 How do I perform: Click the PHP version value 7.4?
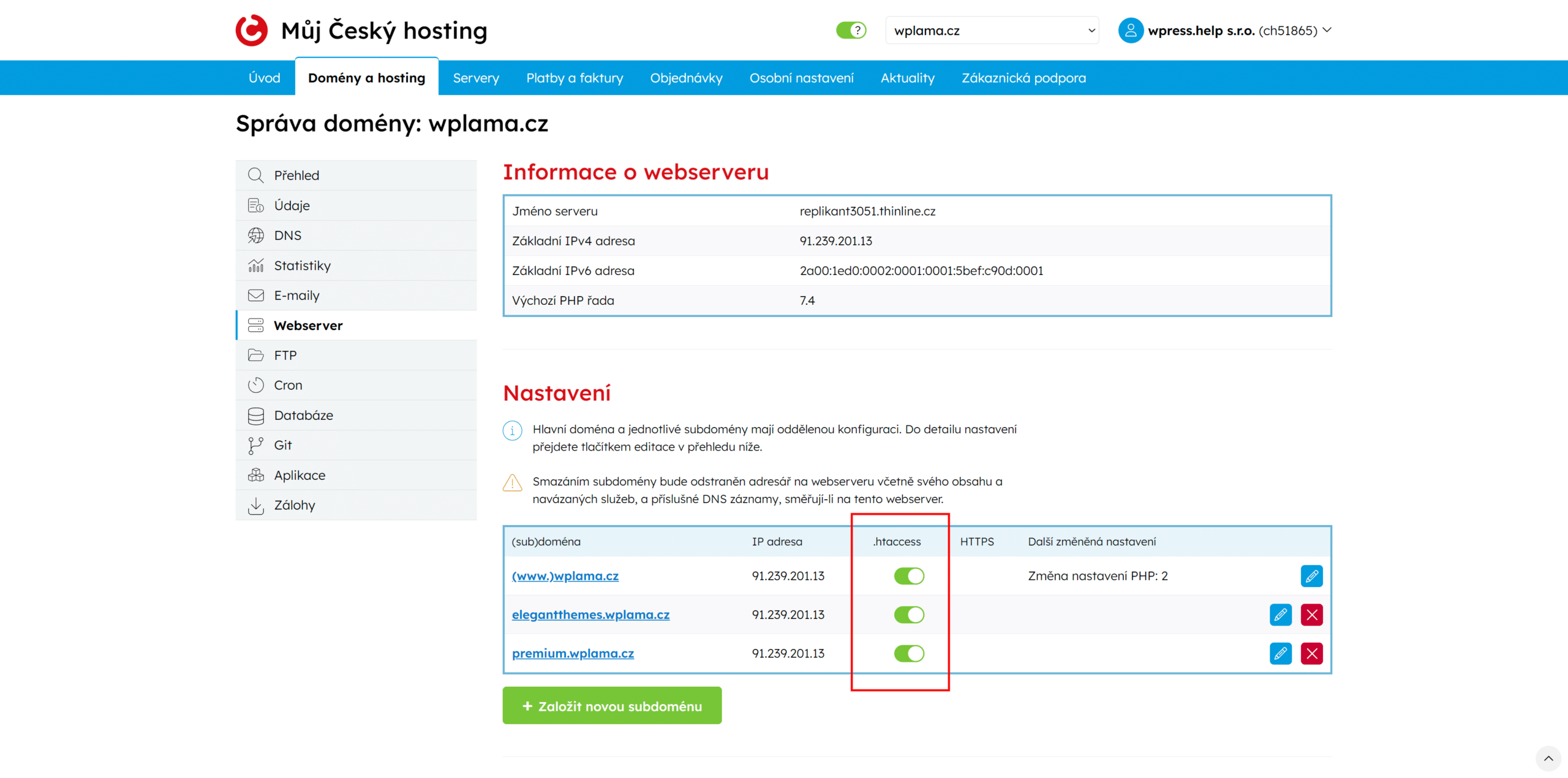807,301
